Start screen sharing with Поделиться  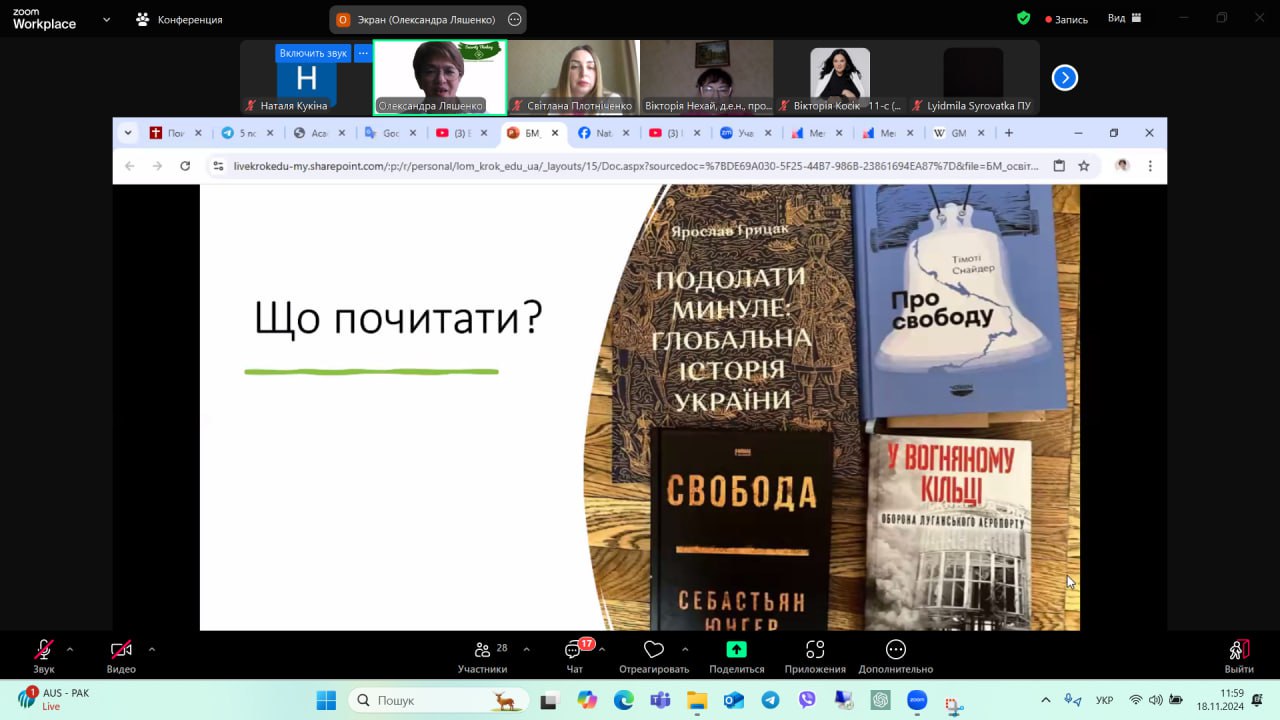coord(737,656)
